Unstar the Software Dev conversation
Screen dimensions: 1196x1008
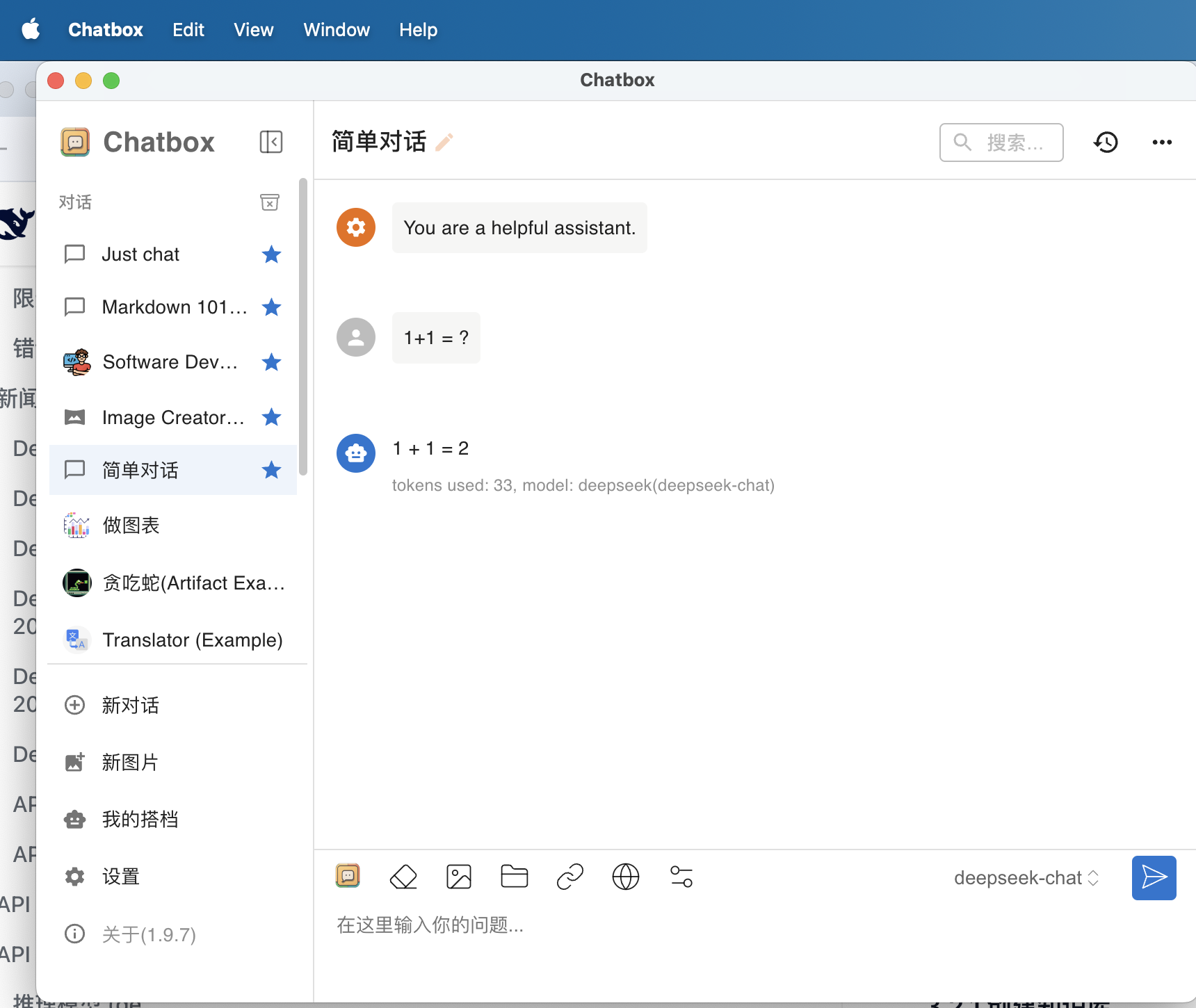pos(271,361)
